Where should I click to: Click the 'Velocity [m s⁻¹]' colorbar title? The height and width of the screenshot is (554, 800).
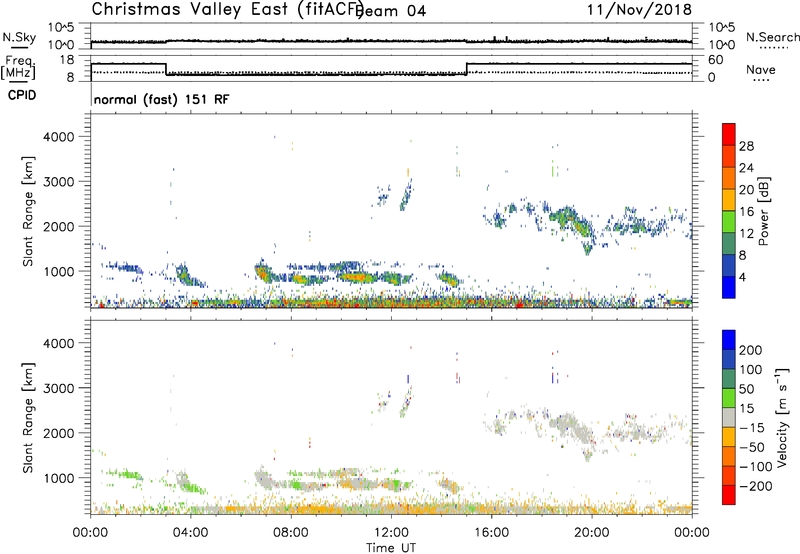(782, 417)
